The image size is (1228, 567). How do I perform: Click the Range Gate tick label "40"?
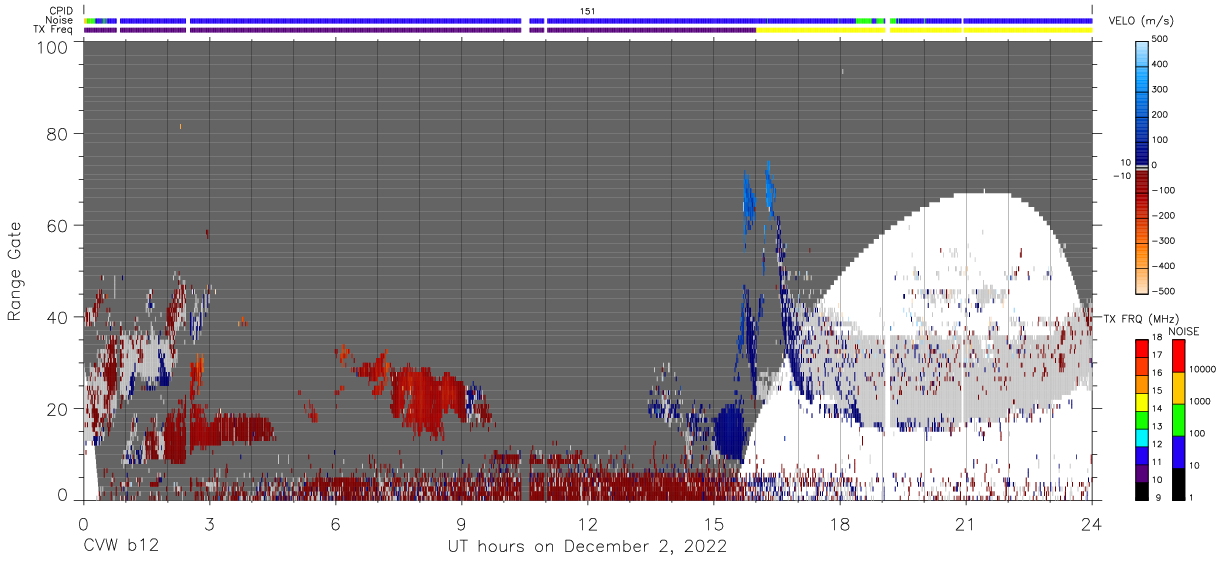57,317
